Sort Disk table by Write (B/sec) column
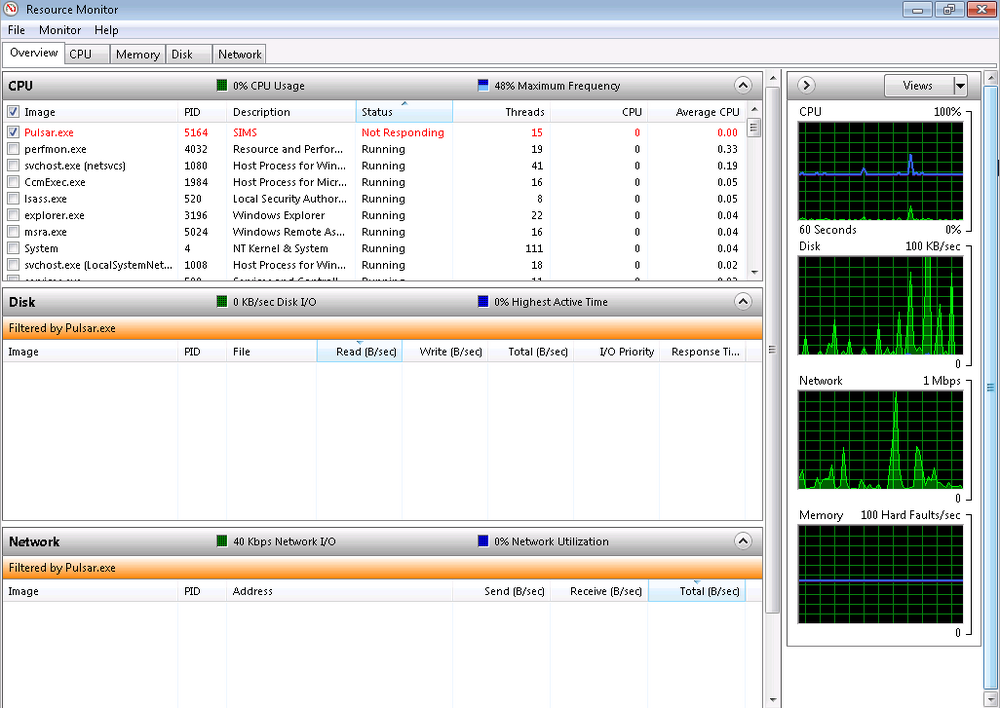1000x708 pixels. click(445, 351)
